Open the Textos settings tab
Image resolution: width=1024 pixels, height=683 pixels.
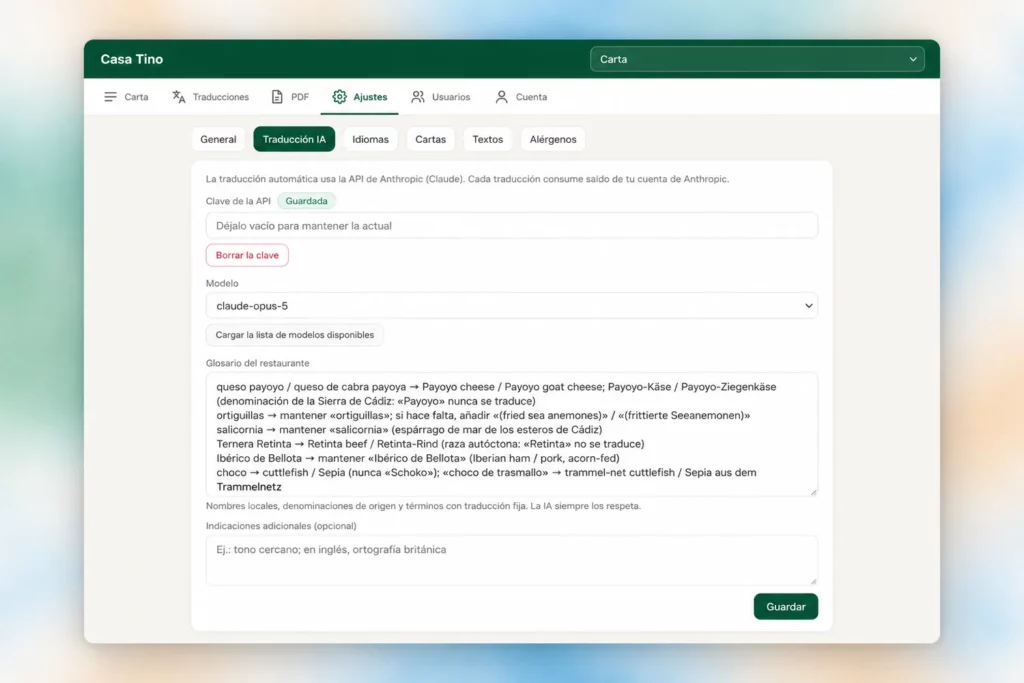[488, 139]
